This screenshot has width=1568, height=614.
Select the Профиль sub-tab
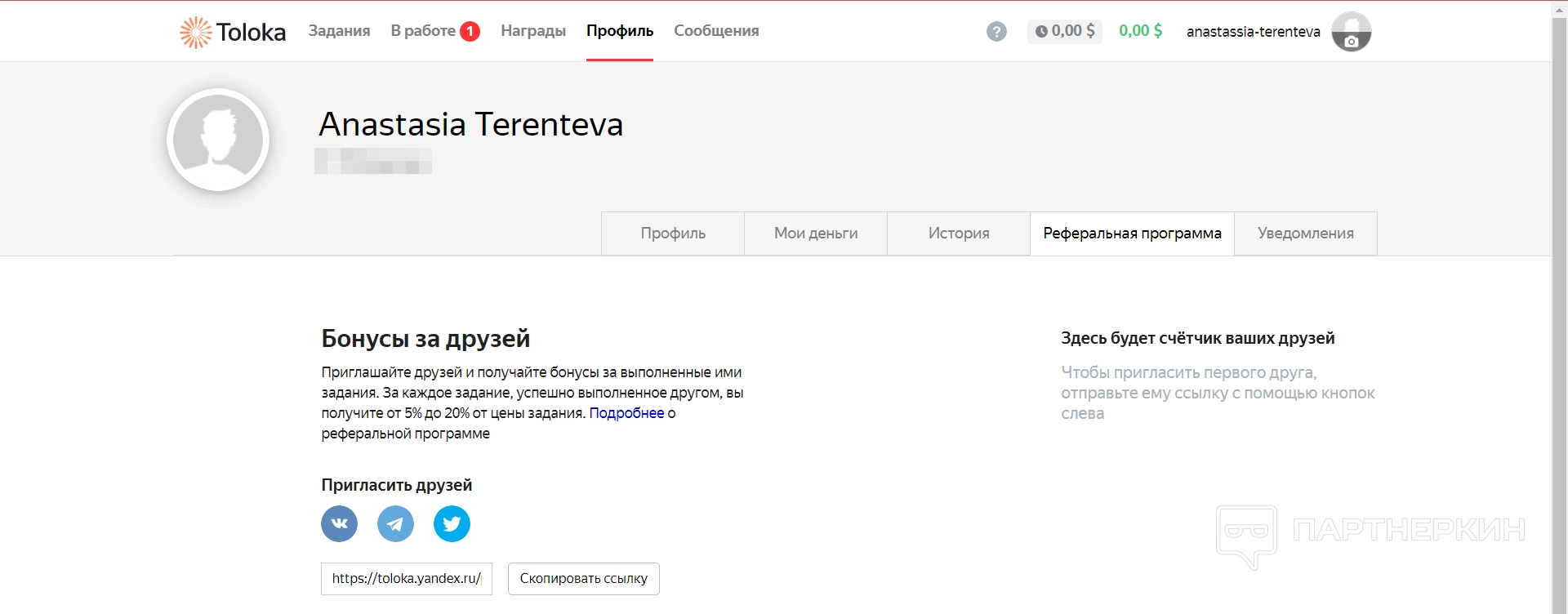pos(673,234)
